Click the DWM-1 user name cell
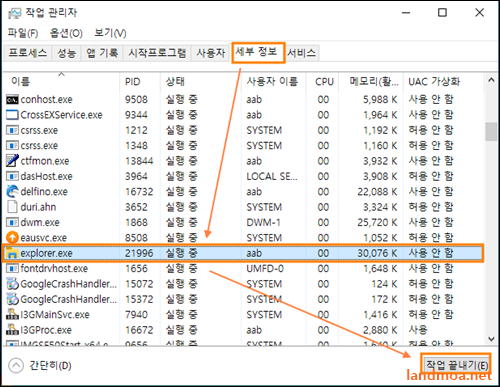 pos(263,222)
